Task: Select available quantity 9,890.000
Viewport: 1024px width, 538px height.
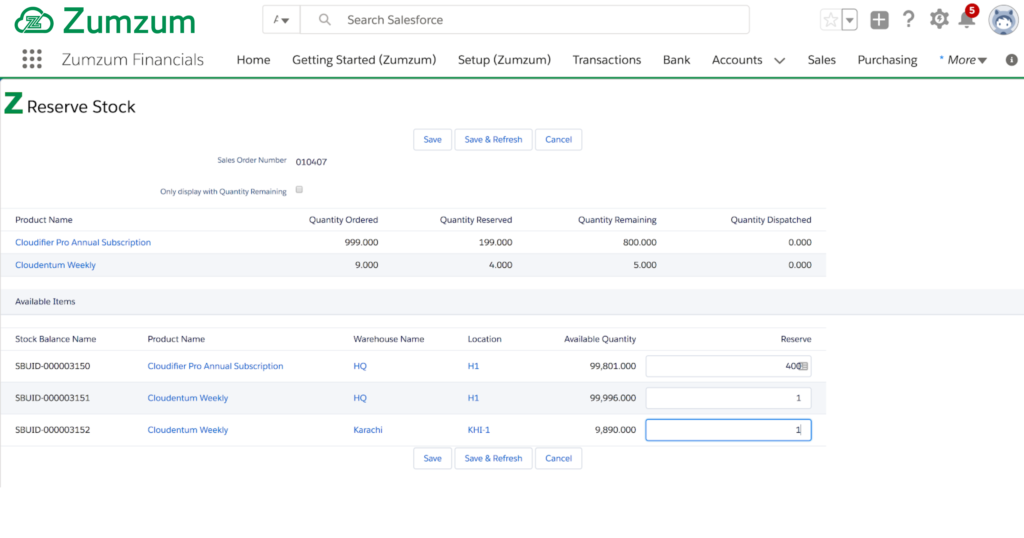Action: click(x=615, y=430)
